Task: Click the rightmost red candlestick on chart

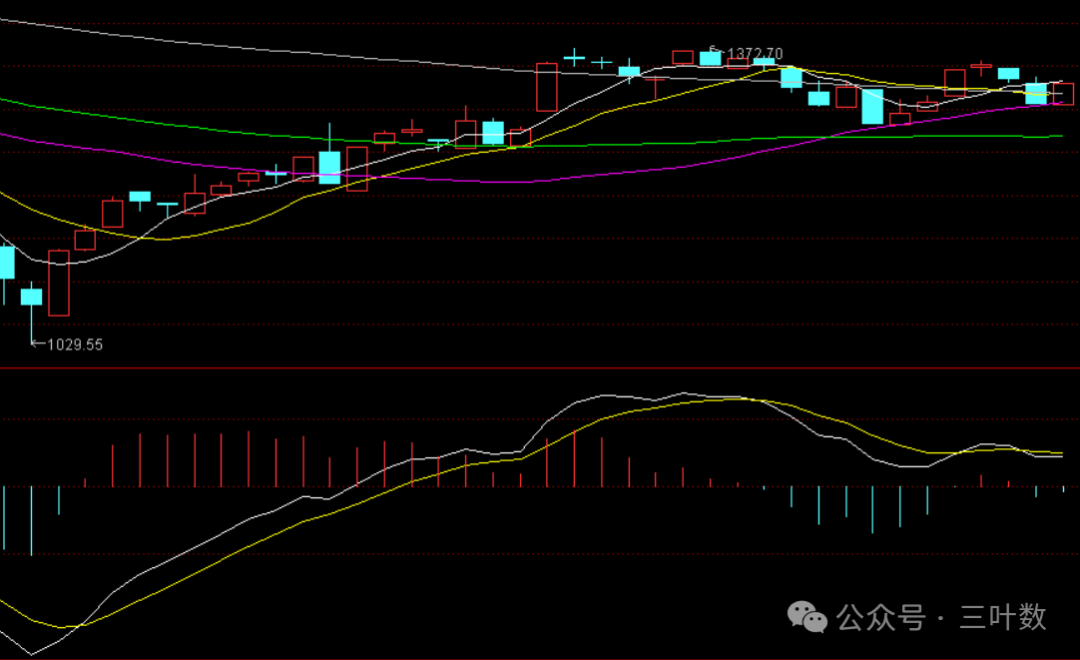Action: [1063, 93]
